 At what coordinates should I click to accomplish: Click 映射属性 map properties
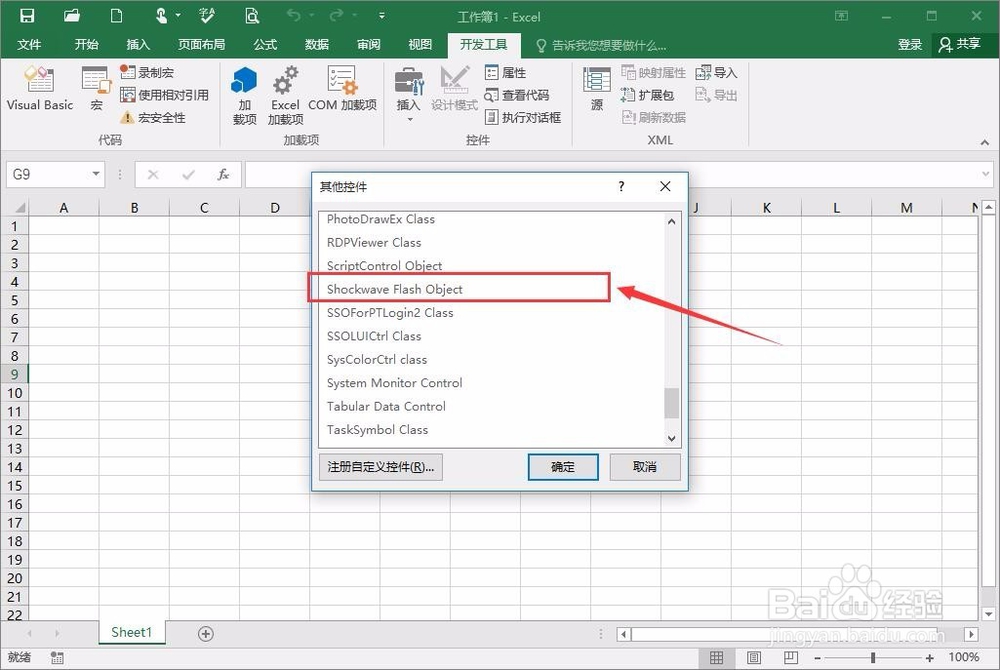coord(654,73)
